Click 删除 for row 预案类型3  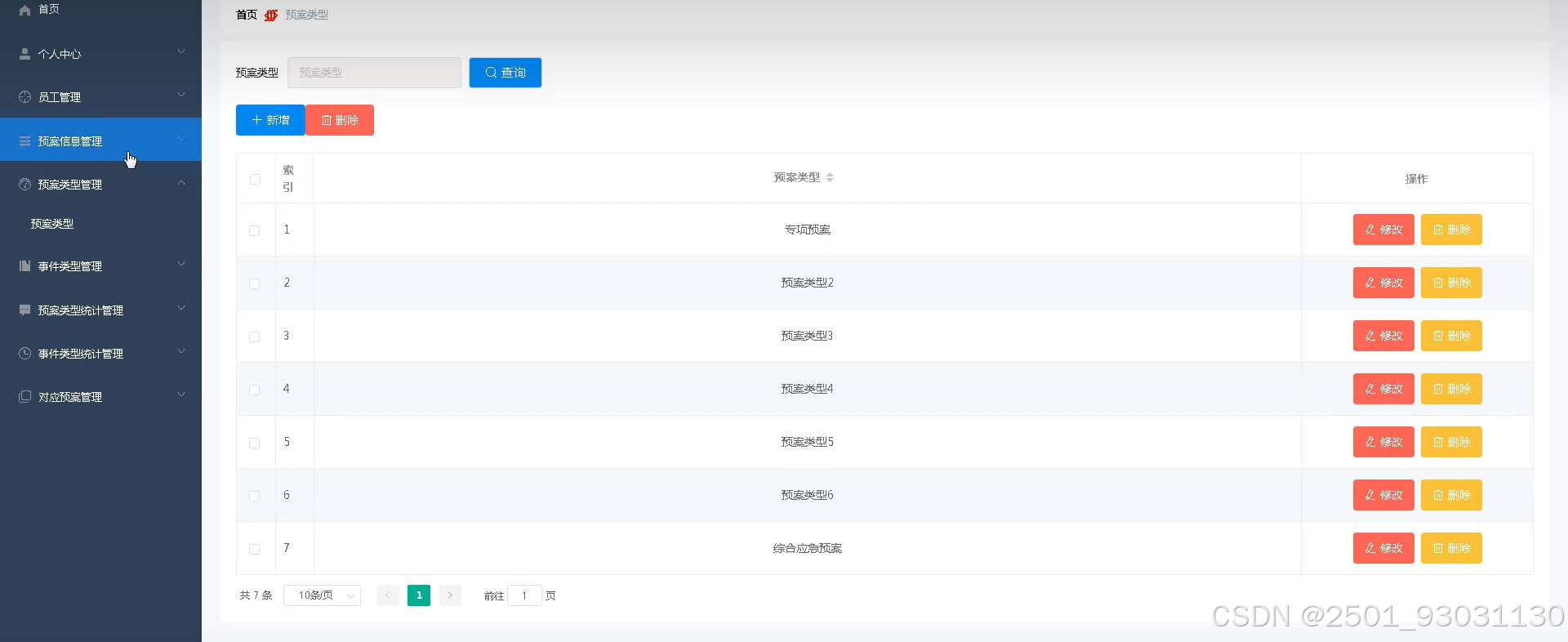coord(1451,336)
